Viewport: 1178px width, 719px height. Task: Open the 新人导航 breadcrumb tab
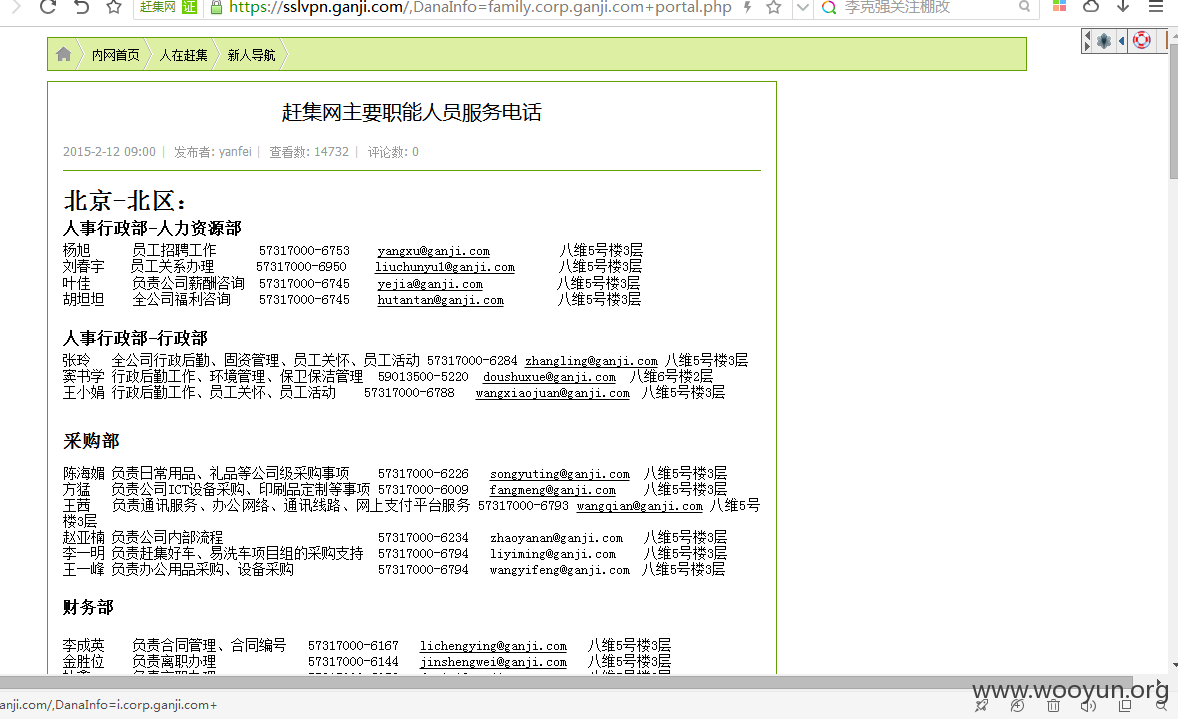pyautogui.click(x=252, y=55)
